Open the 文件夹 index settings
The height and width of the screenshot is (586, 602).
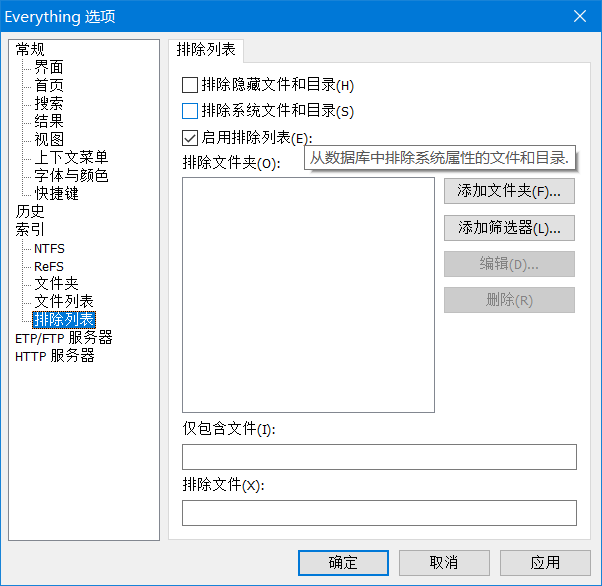[56, 284]
